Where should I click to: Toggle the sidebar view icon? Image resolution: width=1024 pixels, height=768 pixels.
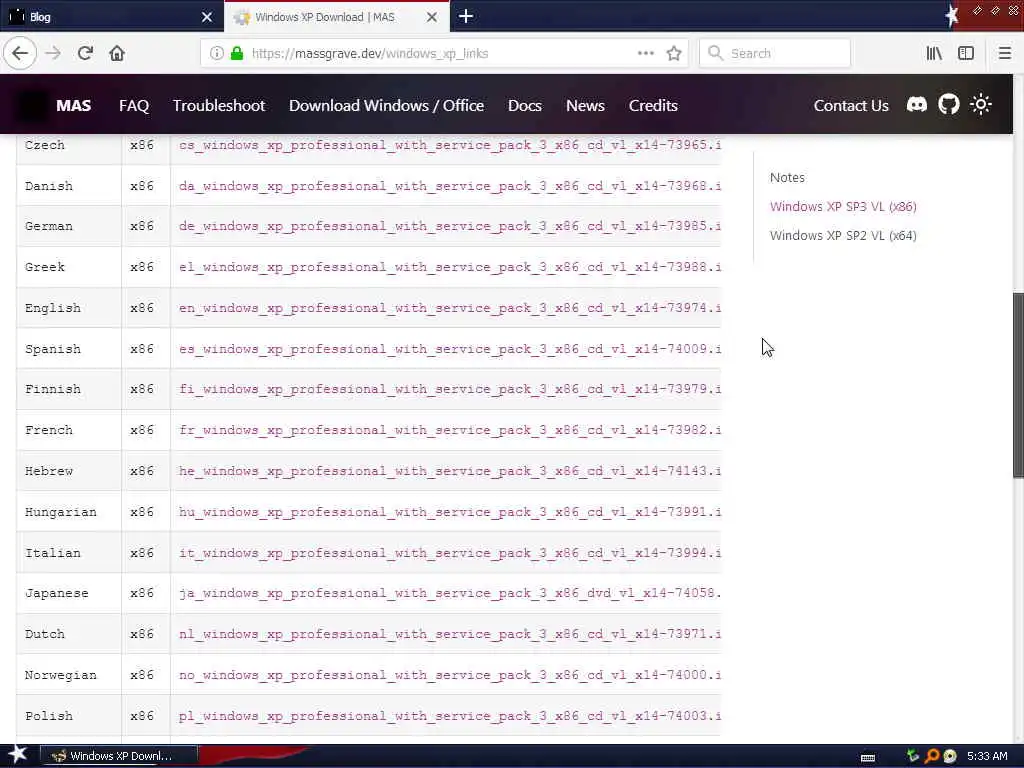coord(966,53)
